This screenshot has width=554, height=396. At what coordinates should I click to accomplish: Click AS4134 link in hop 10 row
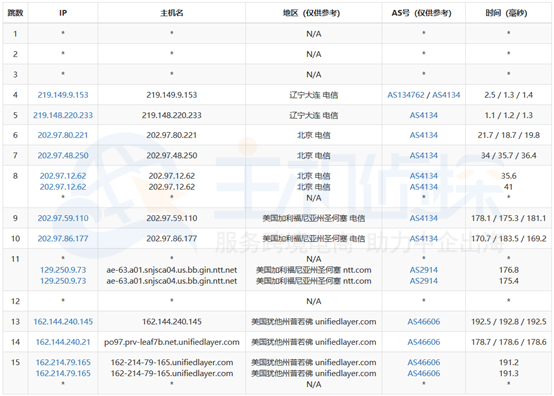pos(424,238)
